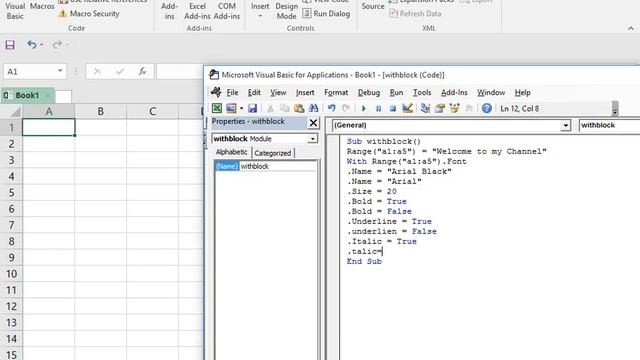
Task: Click the VBA editor menu bar Excel icon
Action: 216,92
